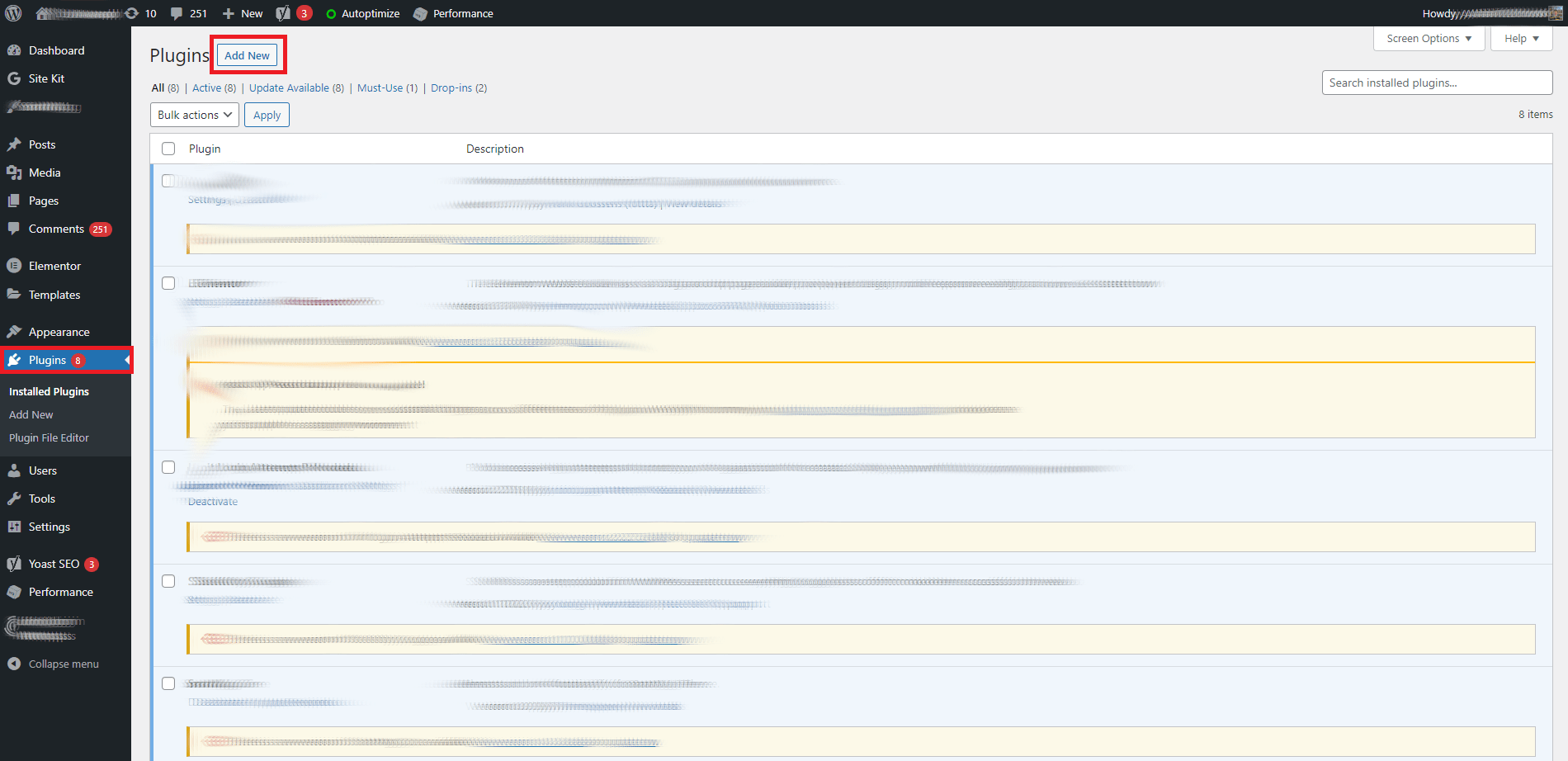Open the Yoast icon in top admin bar

coord(283,13)
